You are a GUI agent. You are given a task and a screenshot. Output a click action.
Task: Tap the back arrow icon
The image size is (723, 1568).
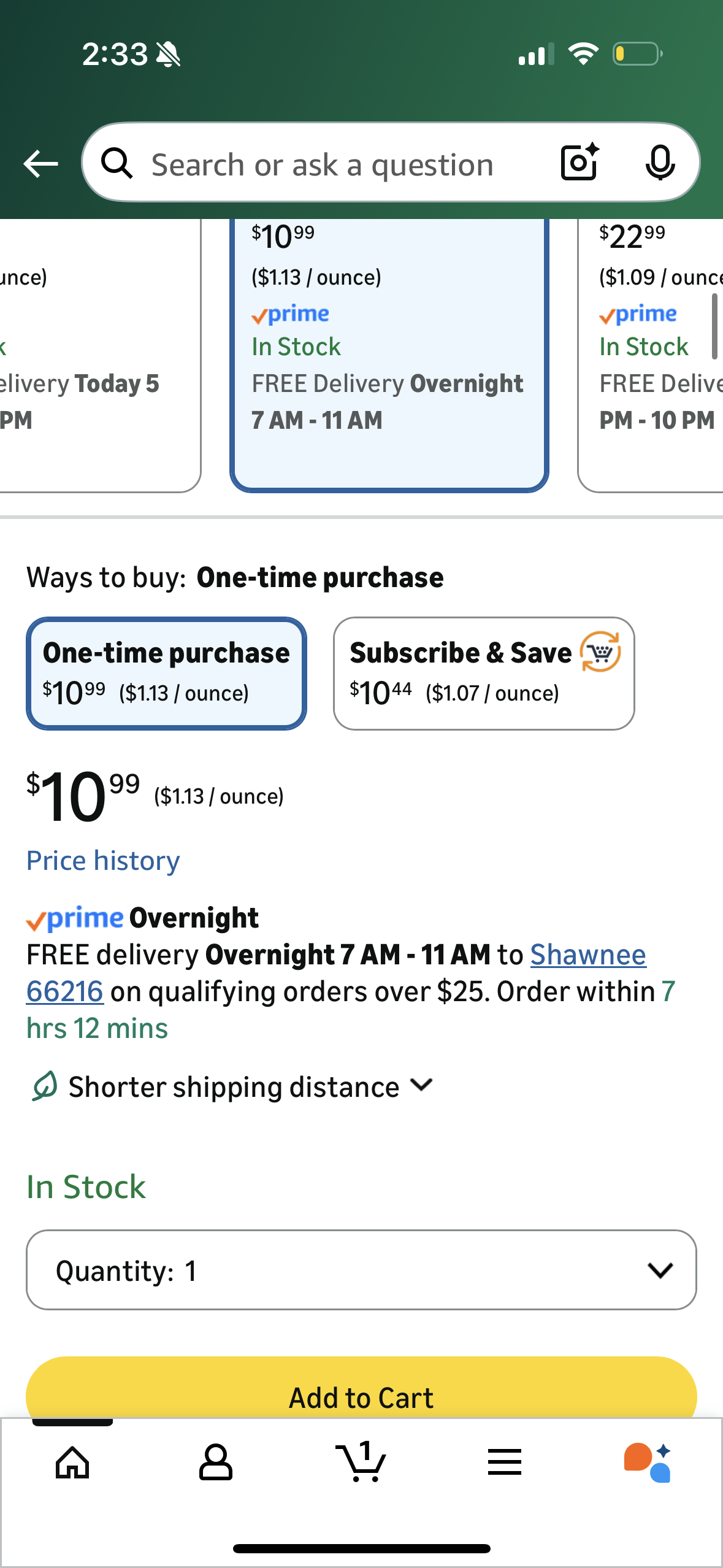(x=40, y=164)
